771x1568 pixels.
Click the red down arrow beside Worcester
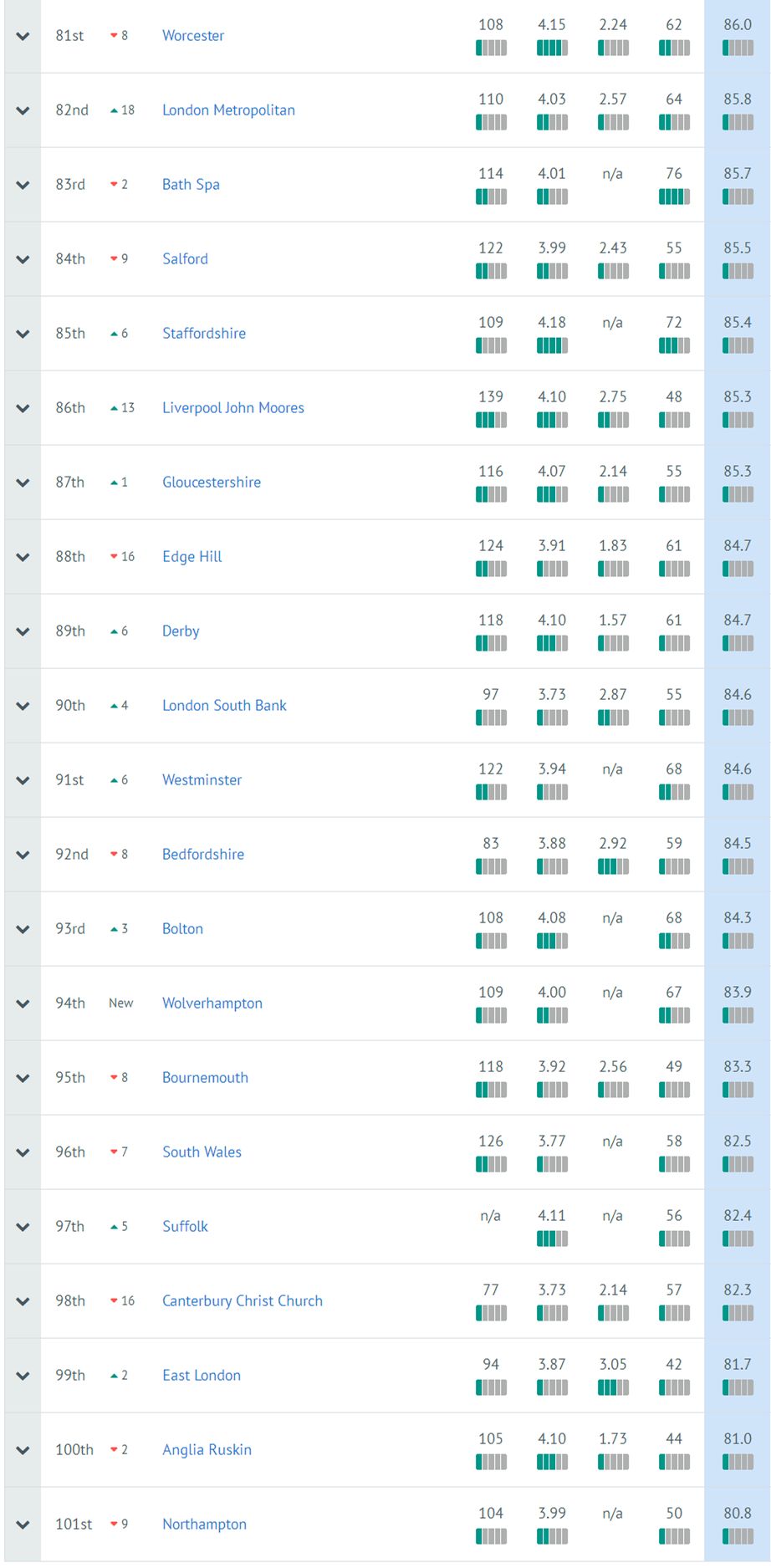114,36
